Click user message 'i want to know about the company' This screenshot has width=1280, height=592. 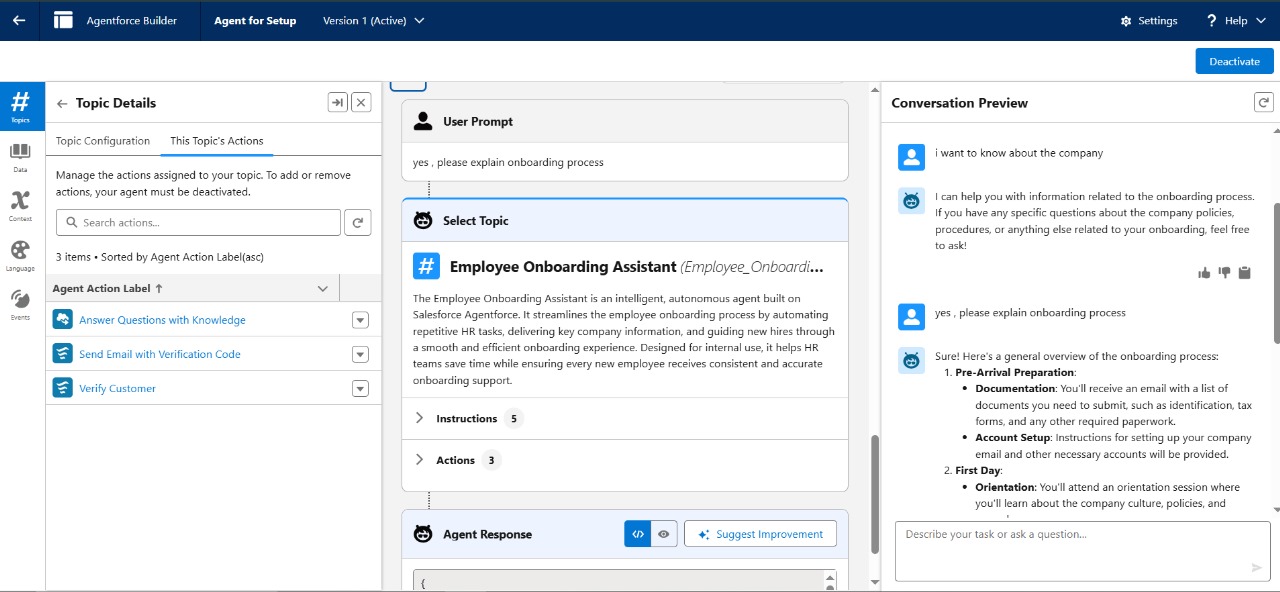coord(1019,153)
